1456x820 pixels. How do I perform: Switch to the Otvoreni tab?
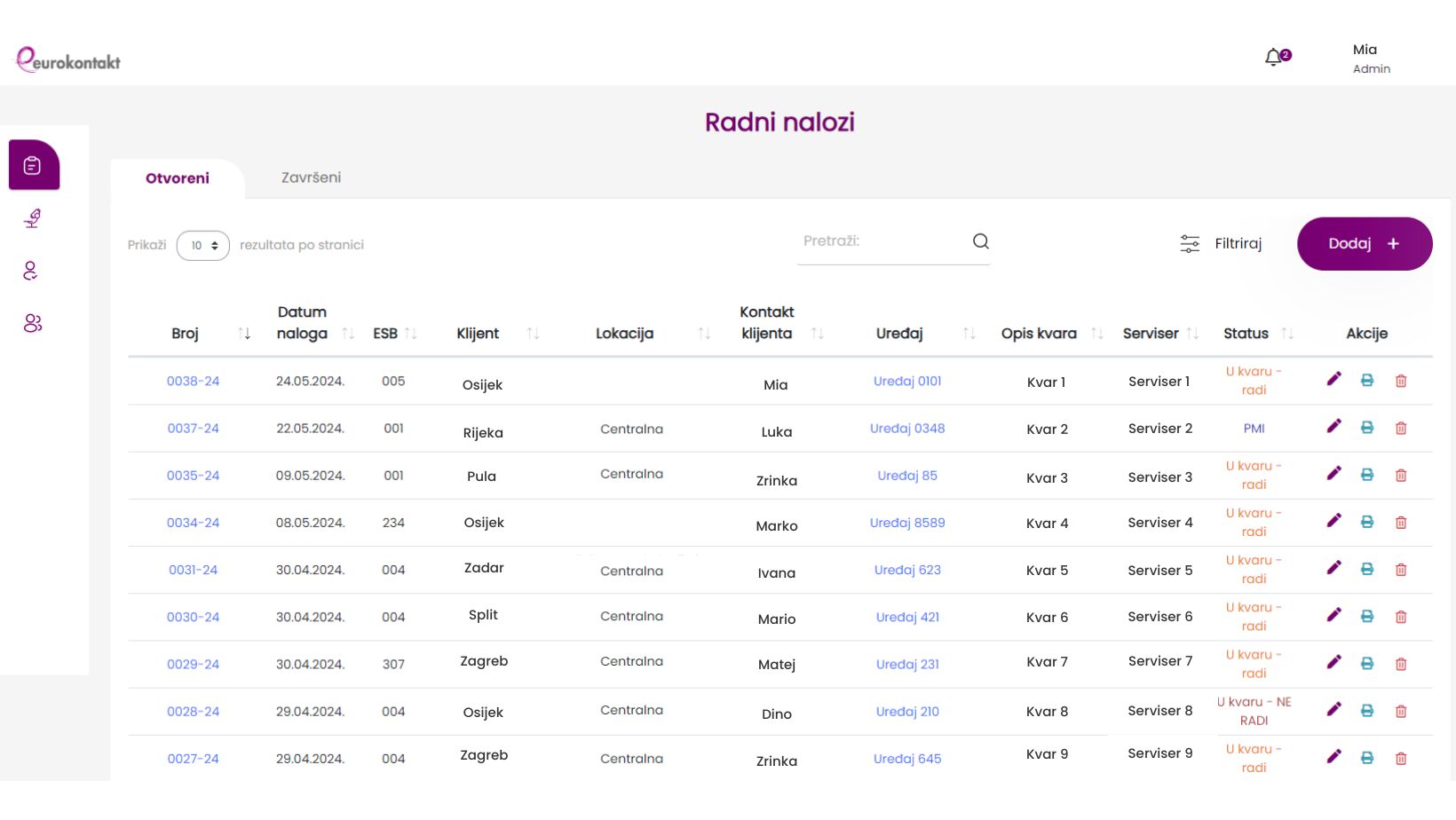coord(178,178)
